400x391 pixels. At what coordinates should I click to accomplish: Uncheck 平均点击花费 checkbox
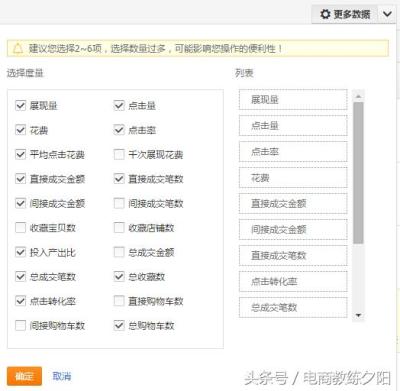(21, 154)
